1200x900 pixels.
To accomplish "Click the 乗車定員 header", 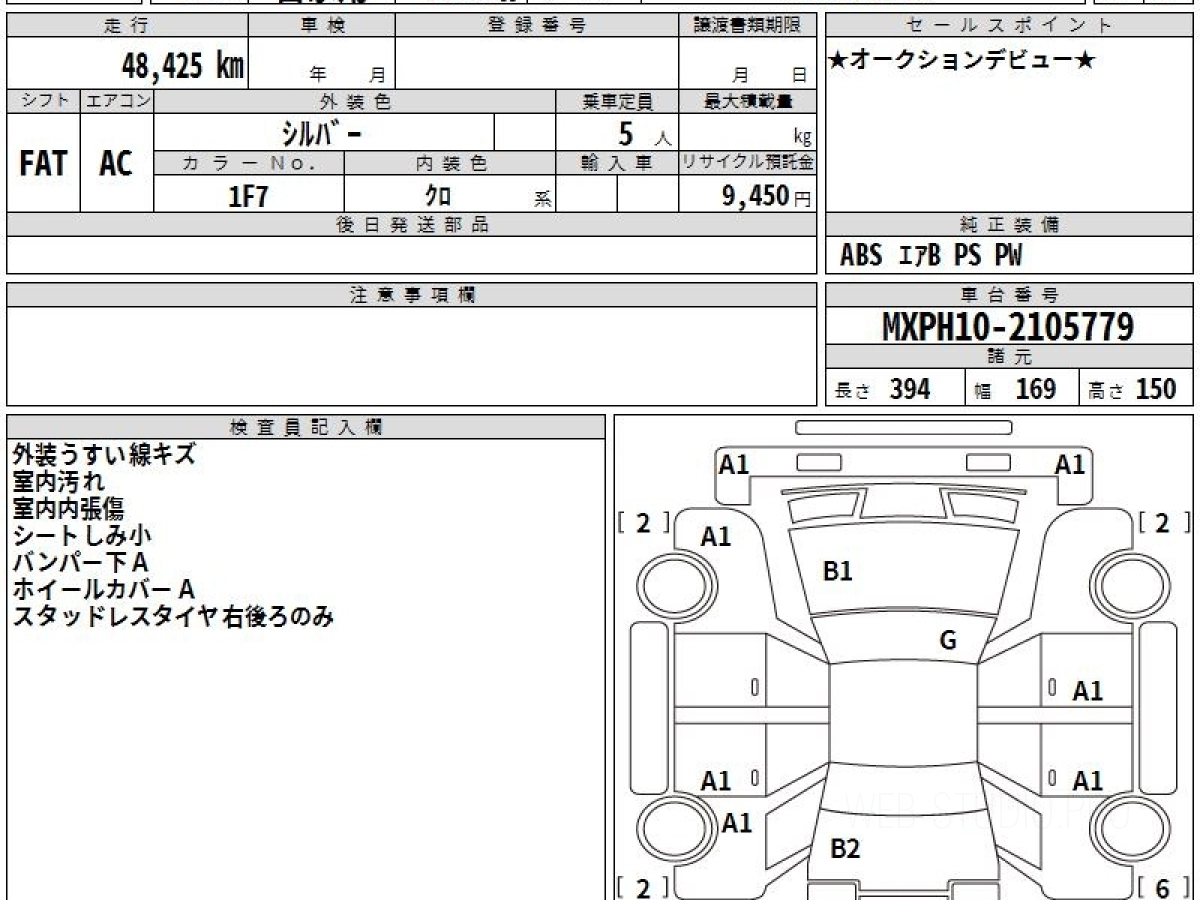I will 617,101.
